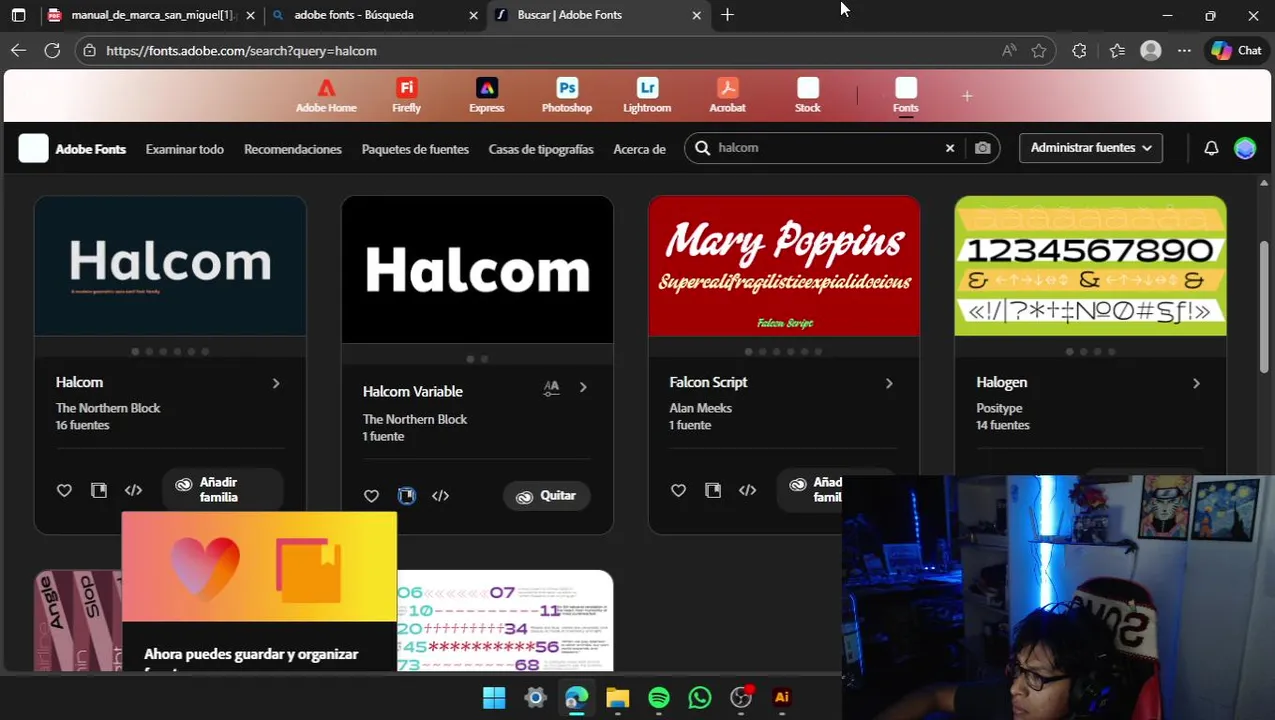The height and width of the screenshot is (720, 1275).
Task: Open Lightroom app shortcut
Action: tap(647, 95)
